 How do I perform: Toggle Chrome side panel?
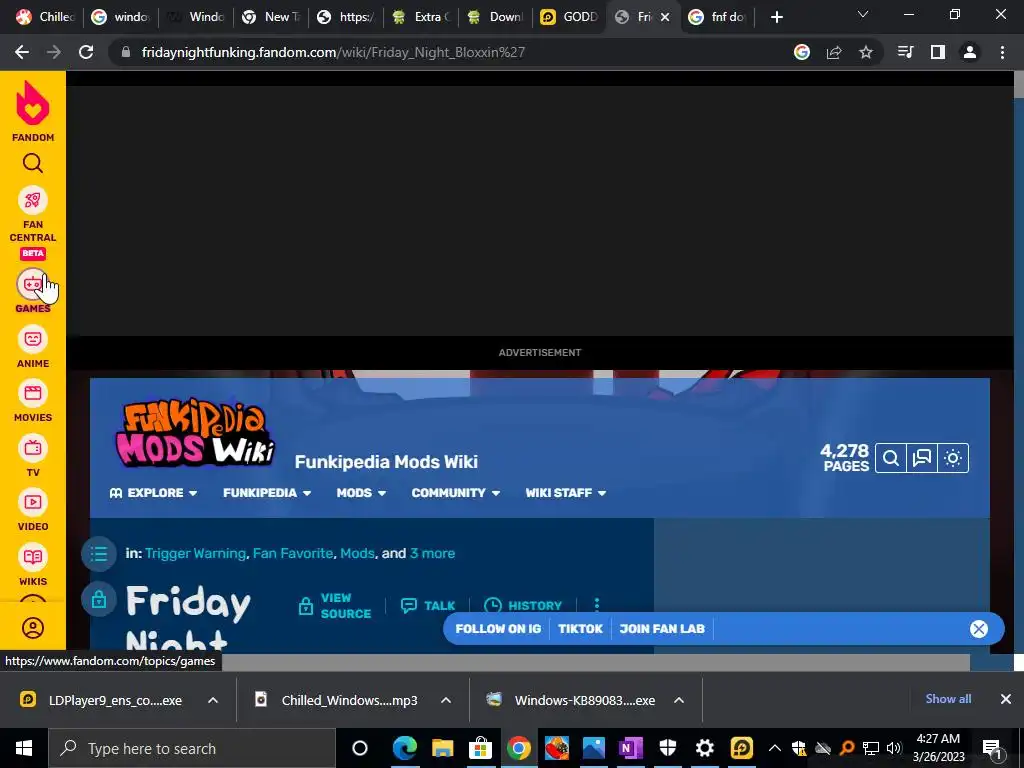point(938,52)
